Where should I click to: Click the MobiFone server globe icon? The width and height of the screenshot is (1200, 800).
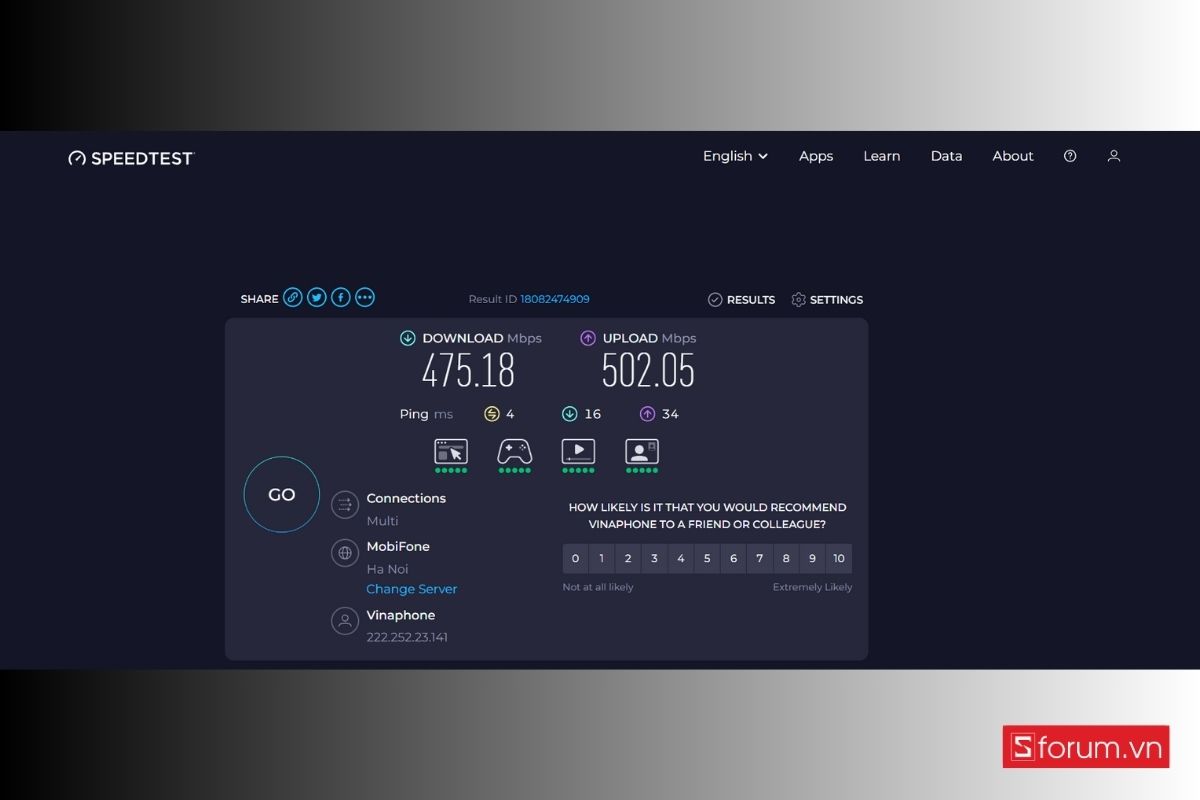pos(345,552)
